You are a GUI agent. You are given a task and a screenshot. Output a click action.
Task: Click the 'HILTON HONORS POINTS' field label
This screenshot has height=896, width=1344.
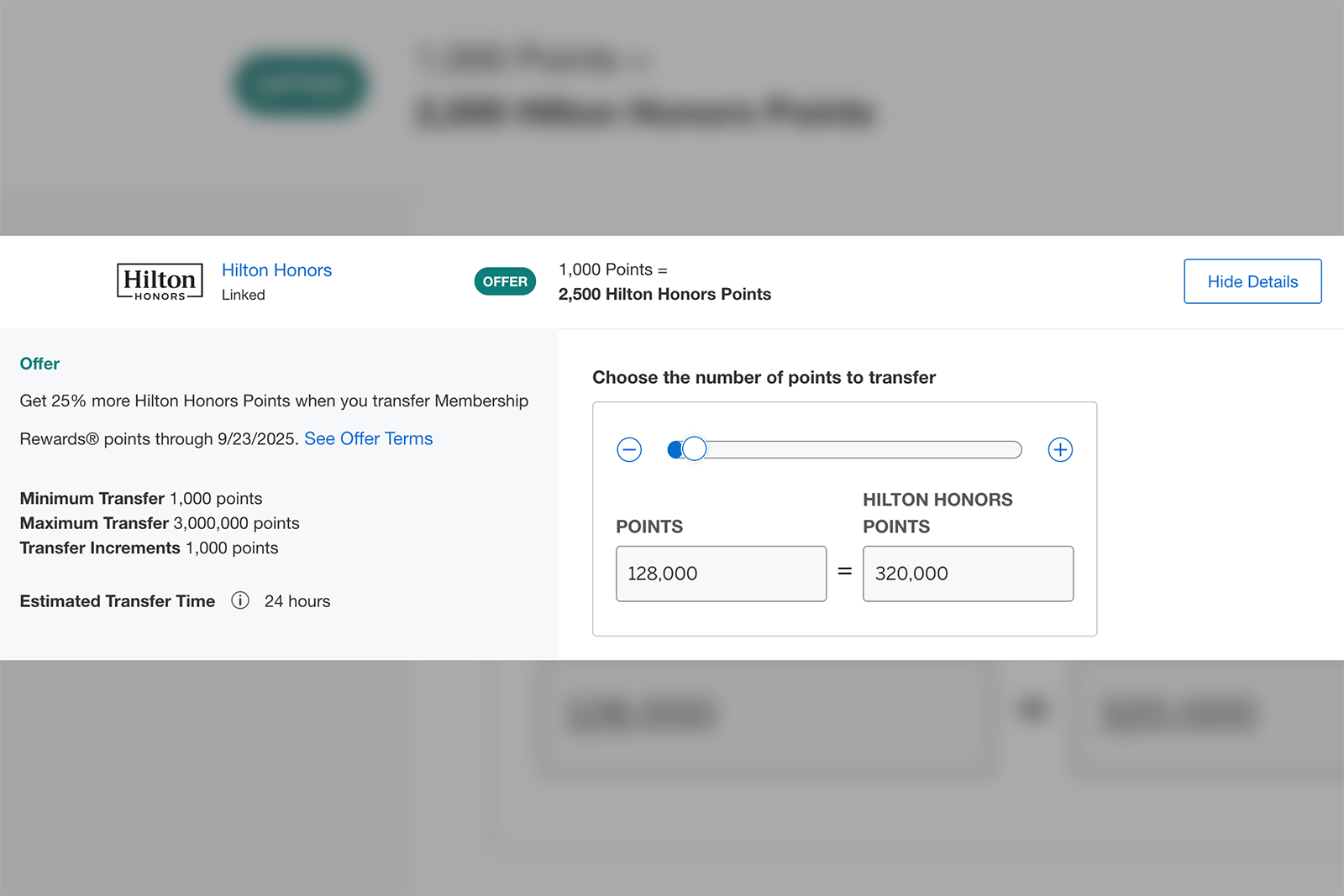point(937,513)
